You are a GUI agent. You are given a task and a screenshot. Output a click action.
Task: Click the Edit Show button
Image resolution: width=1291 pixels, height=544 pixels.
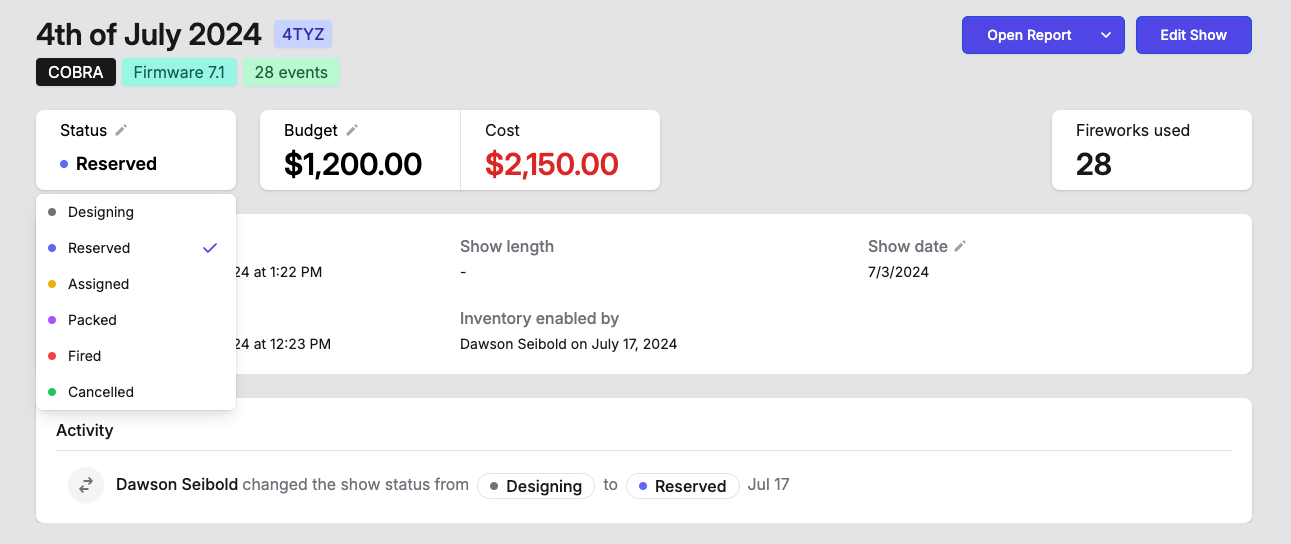1193,35
